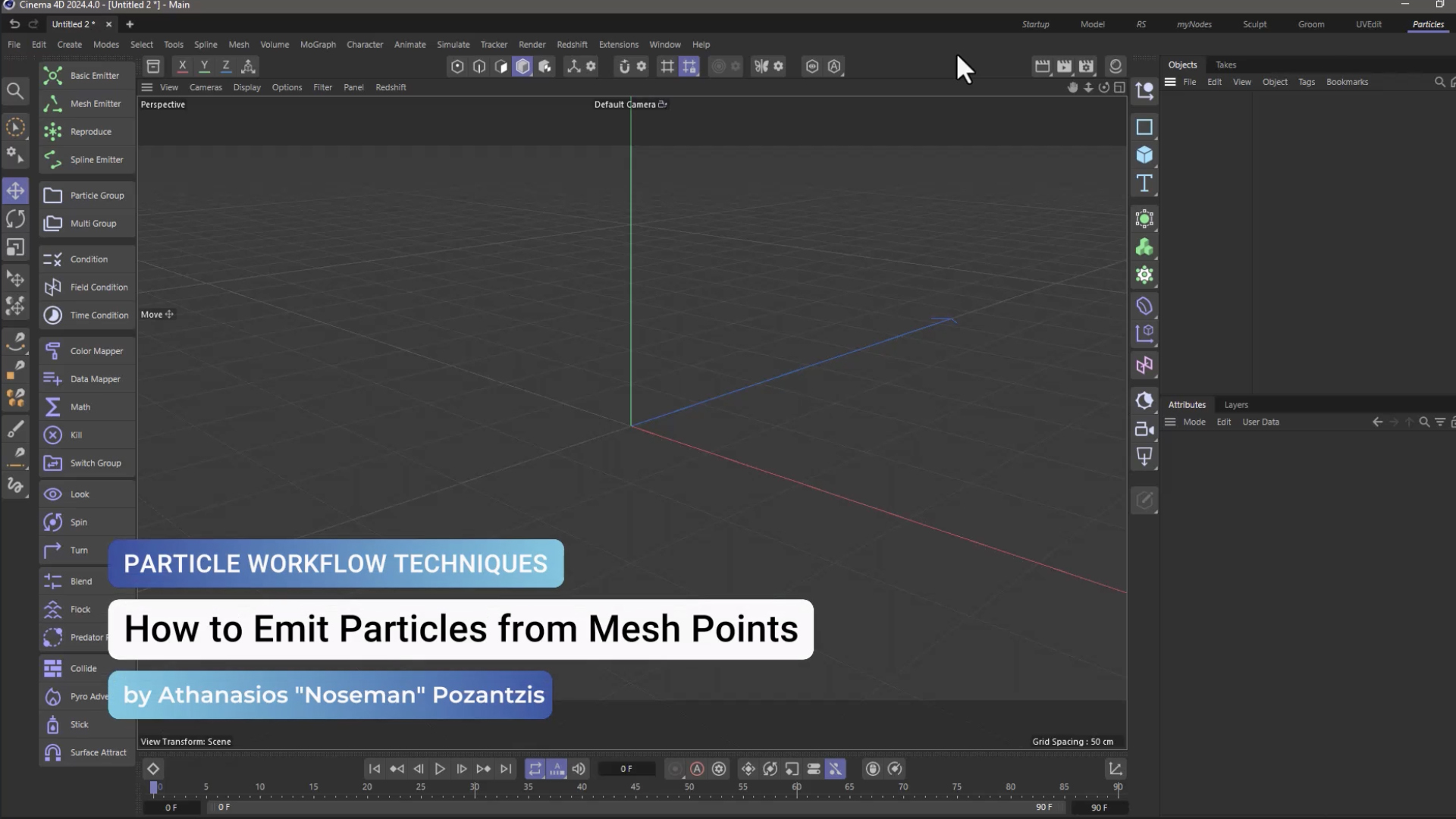The image size is (1456, 819).
Task: Open Object Manager hamburger menu
Action: 1170,82
